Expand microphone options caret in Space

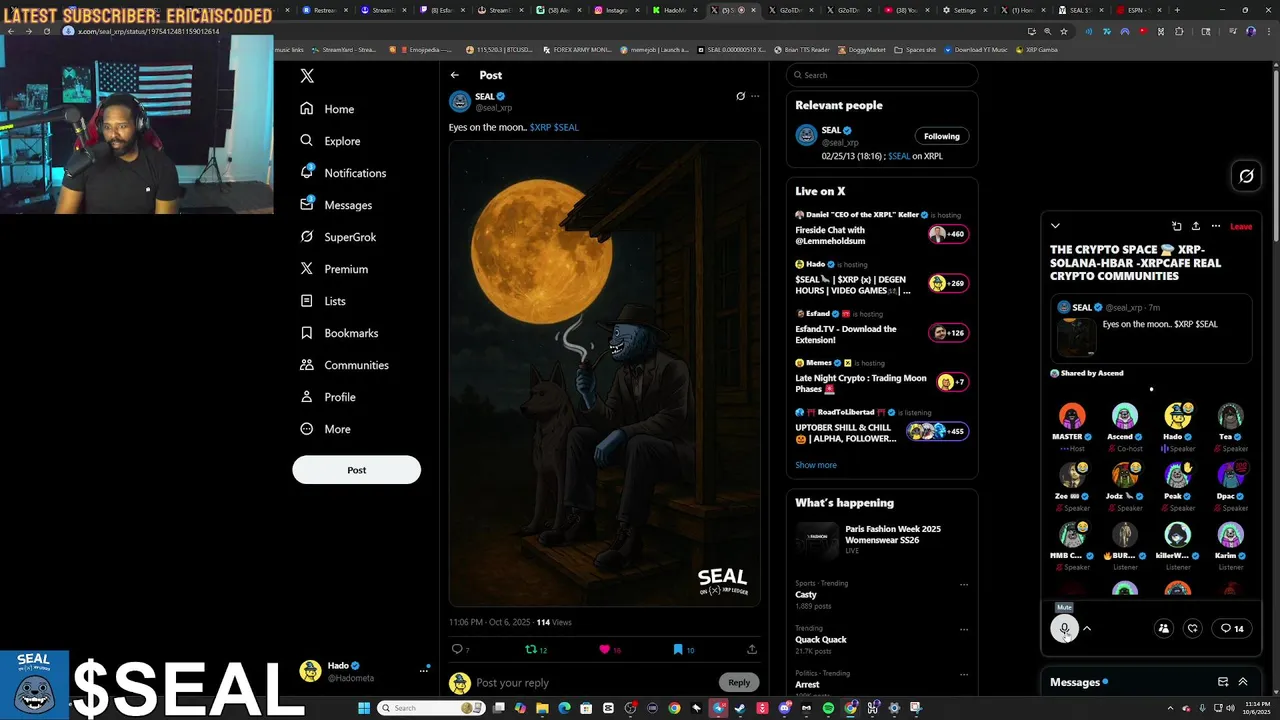pyautogui.click(x=1087, y=628)
